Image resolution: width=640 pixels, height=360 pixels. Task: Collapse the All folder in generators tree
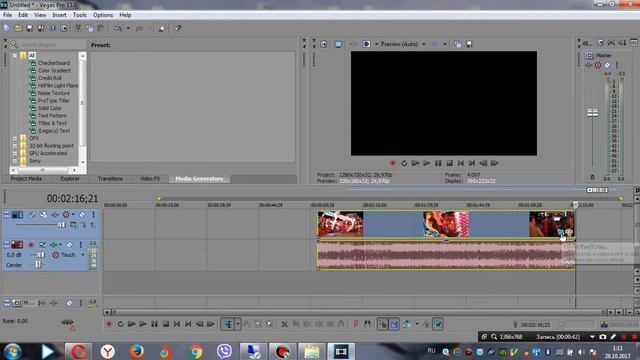(x=15, y=56)
